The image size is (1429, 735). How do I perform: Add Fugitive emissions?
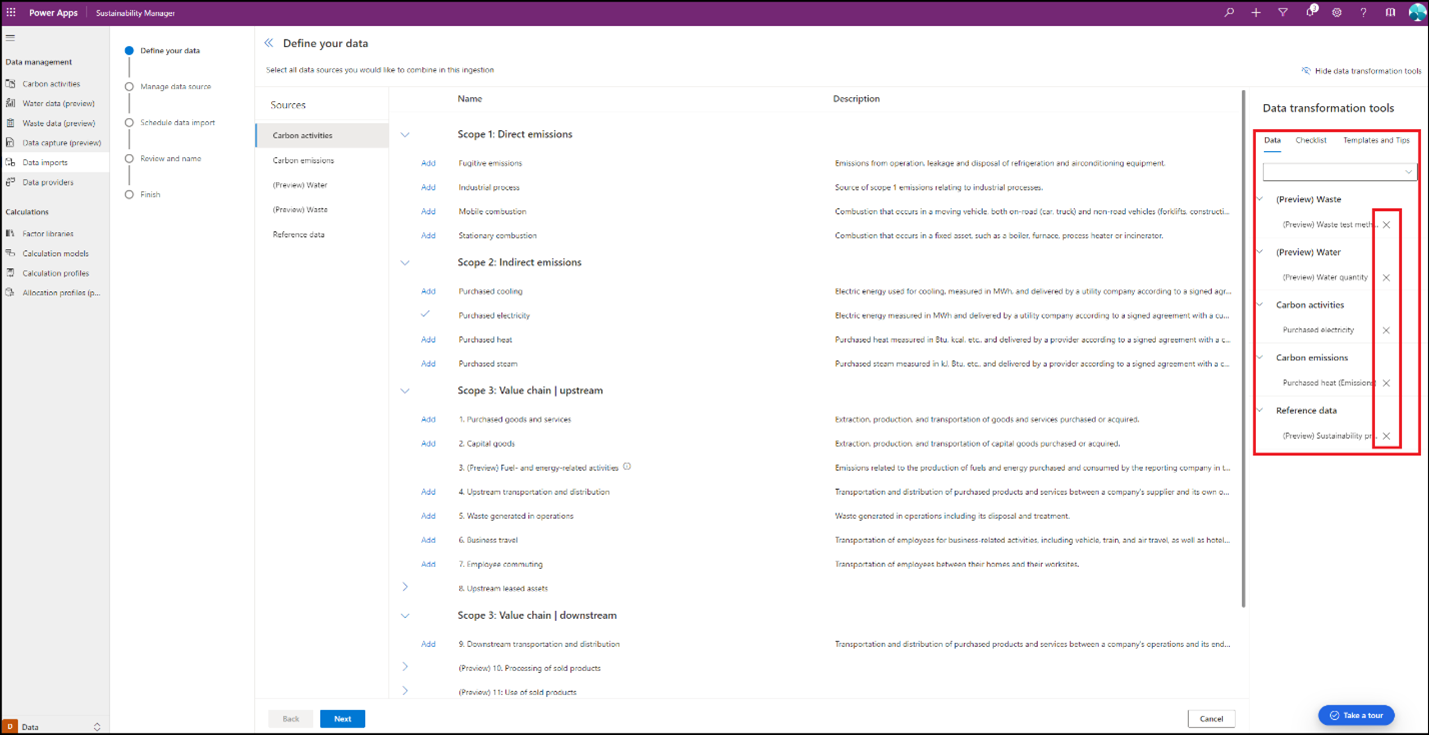[x=428, y=163]
